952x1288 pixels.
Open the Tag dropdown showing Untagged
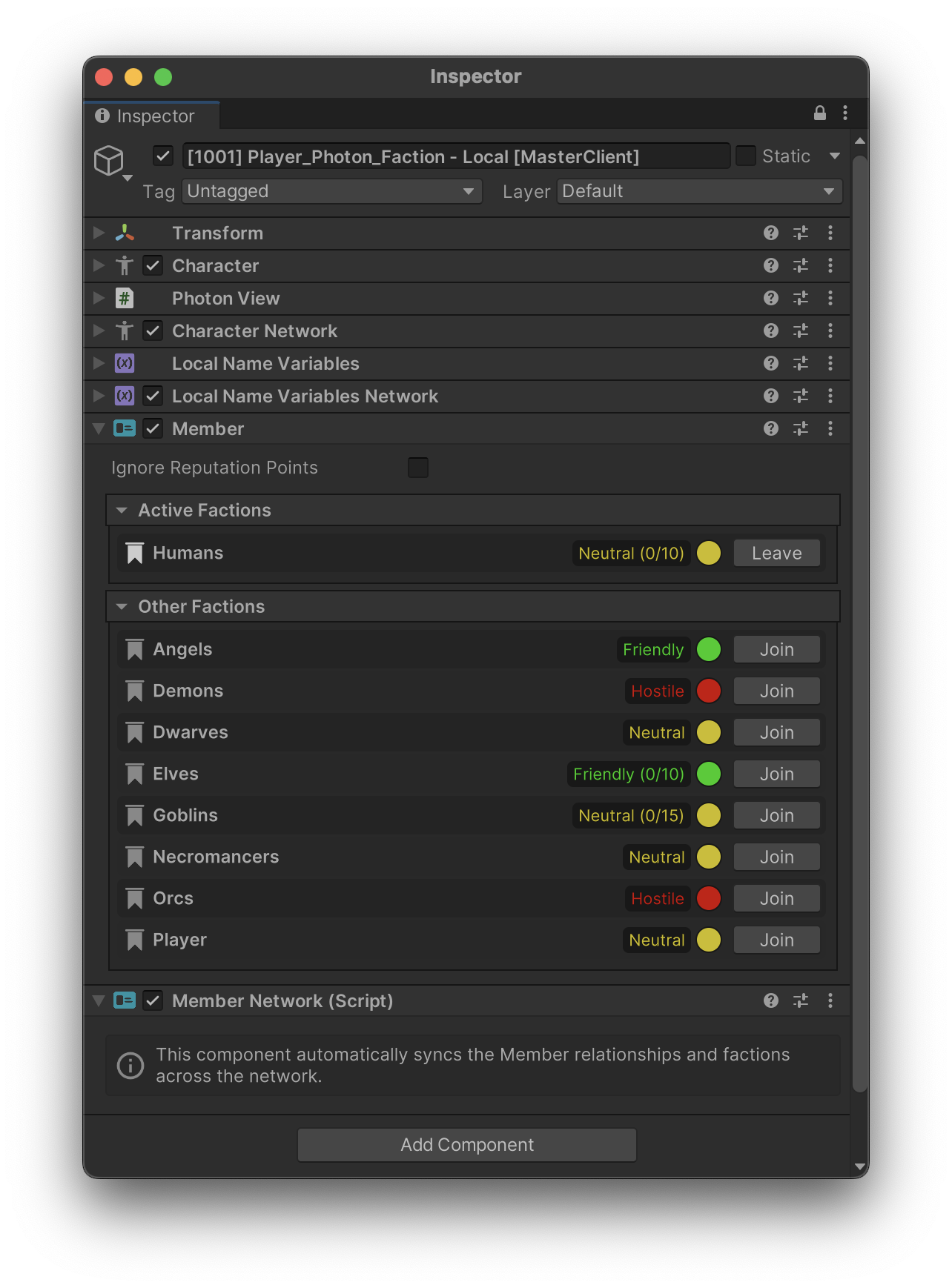click(x=331, y=191)
